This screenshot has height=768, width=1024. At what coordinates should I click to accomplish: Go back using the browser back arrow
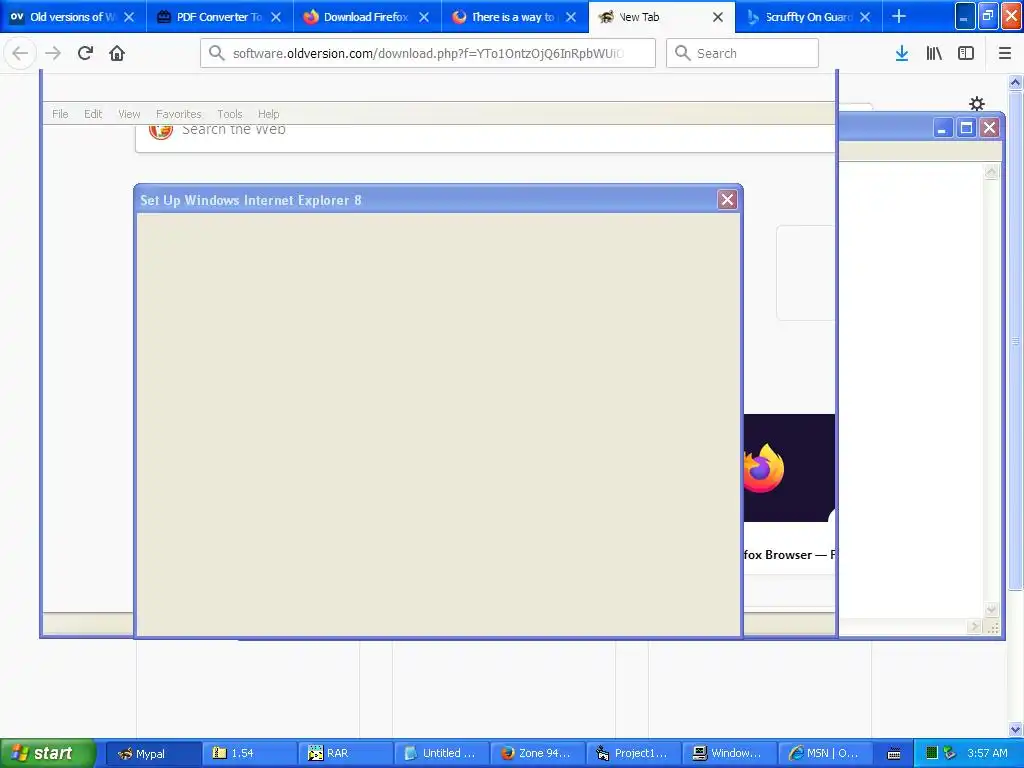click(20, 53)
